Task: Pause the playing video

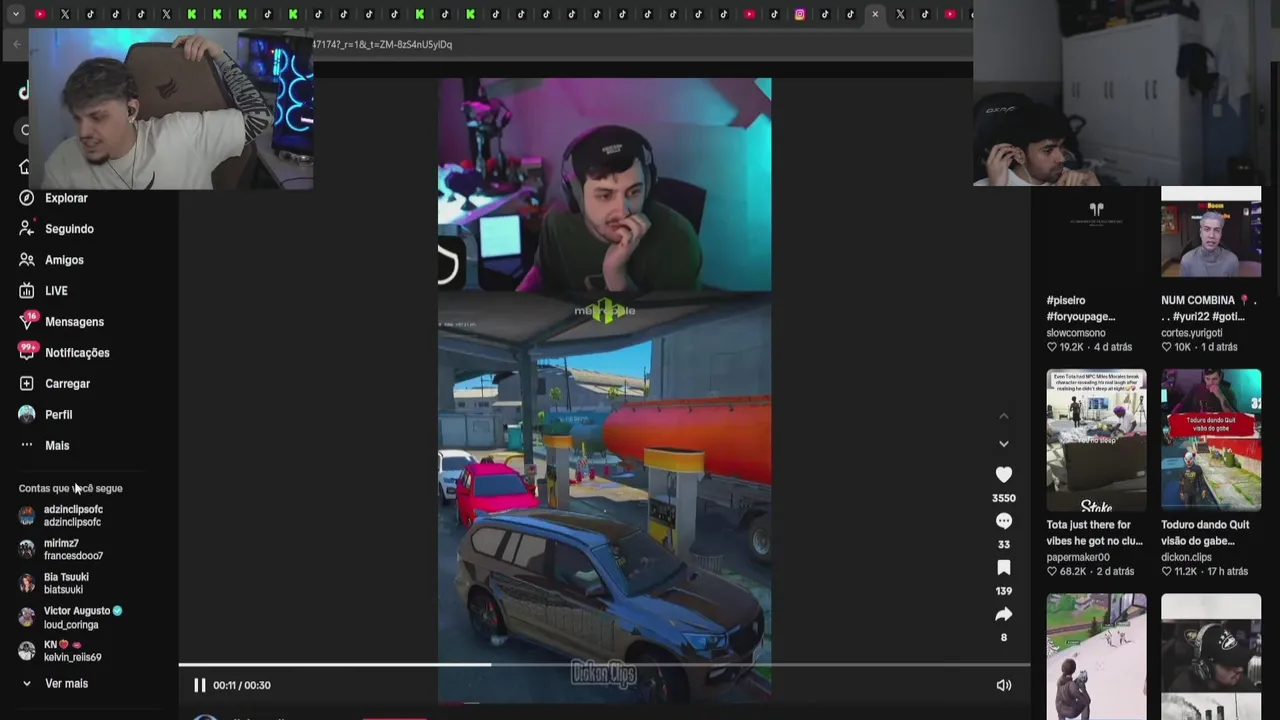Action: tap(199, 685)
